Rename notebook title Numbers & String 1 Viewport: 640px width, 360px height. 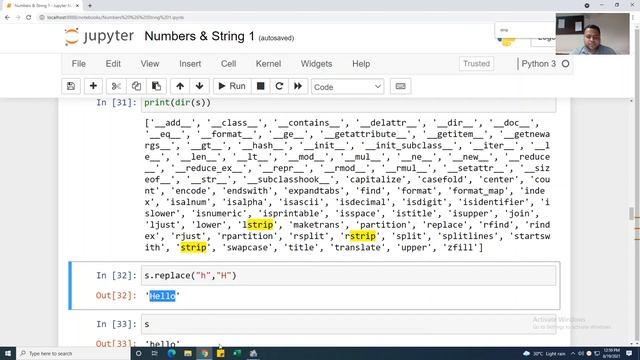pyautogui.click(x=199, y=36)
